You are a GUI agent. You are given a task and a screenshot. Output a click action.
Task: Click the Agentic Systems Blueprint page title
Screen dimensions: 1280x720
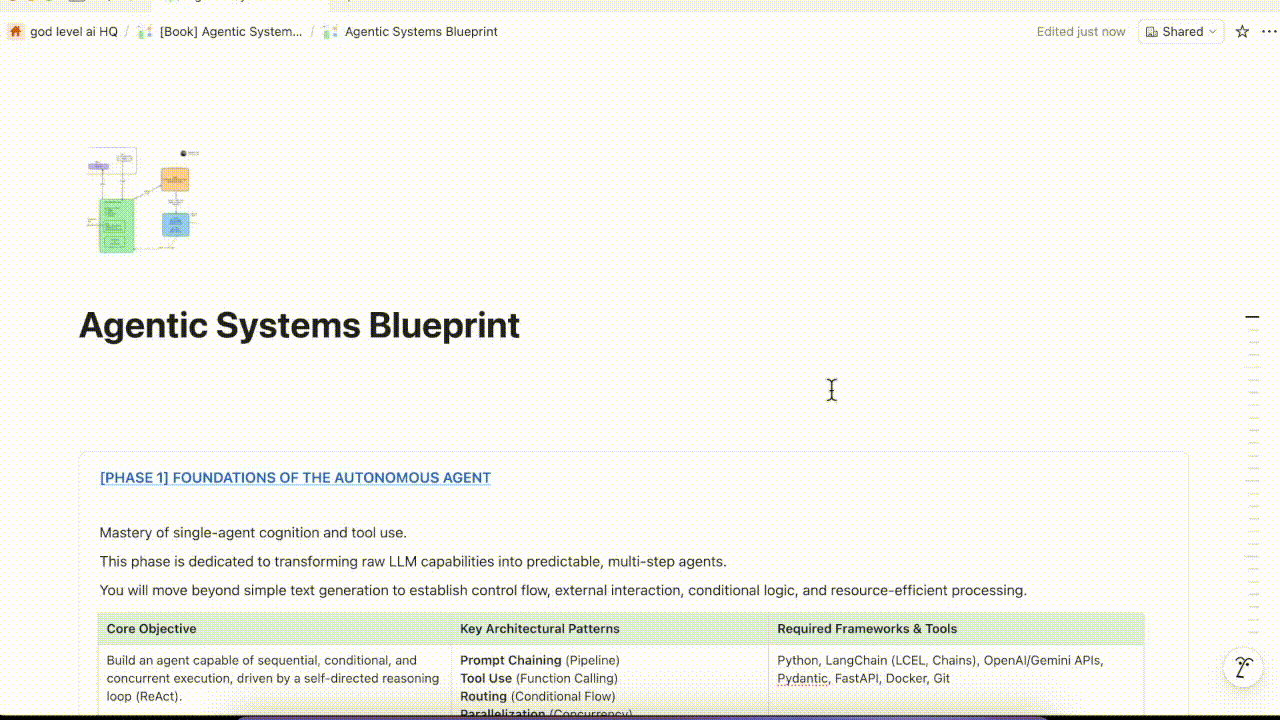point(298,325)
